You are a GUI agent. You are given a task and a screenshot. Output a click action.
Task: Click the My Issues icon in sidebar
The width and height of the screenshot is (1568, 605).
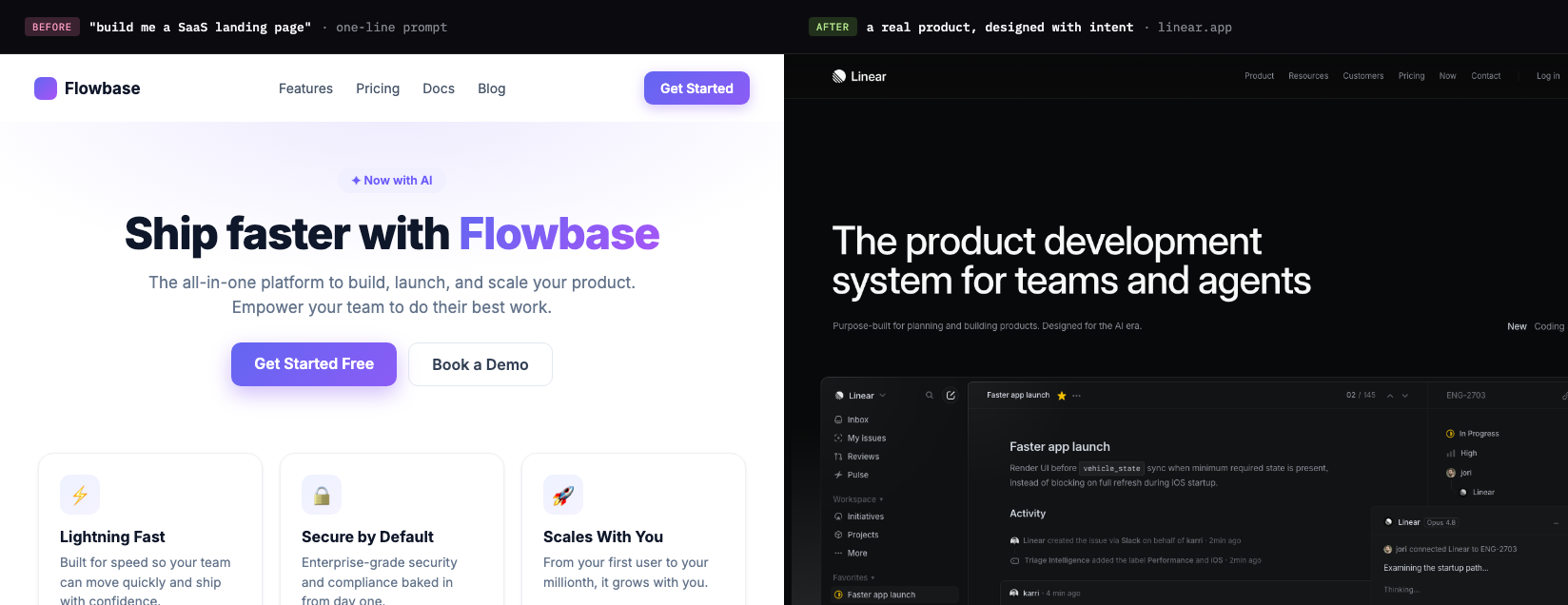coord(838,439)
